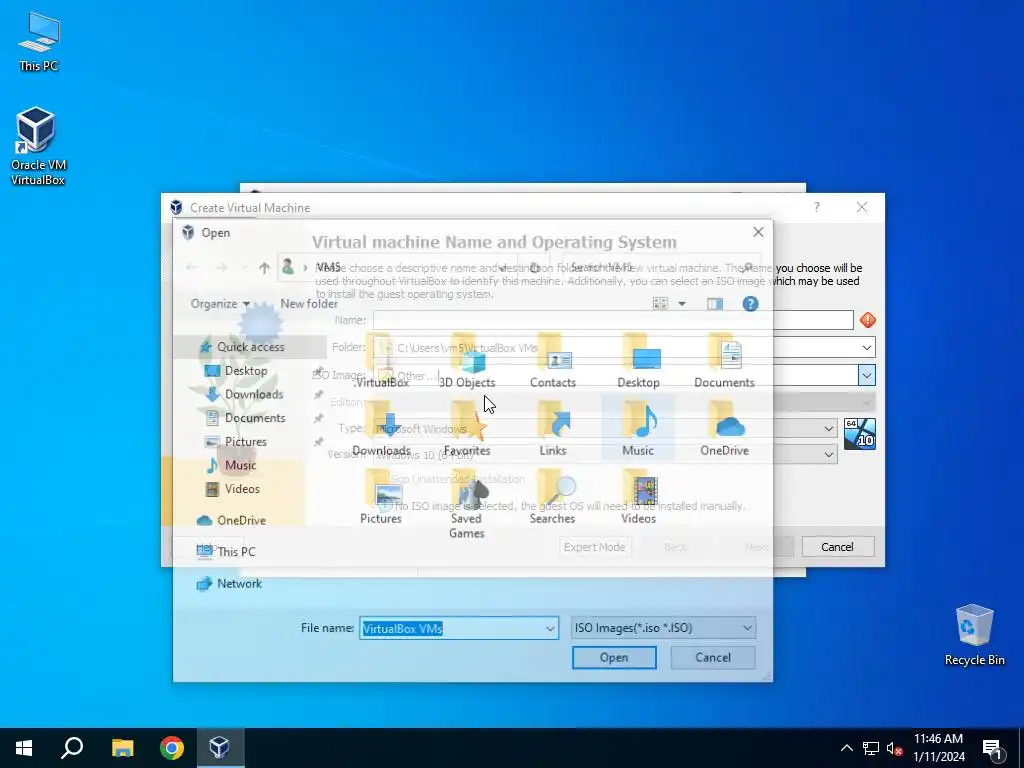Open the notification center
The width and height of the screenshot is (1024, 768).
click(992, 749)
